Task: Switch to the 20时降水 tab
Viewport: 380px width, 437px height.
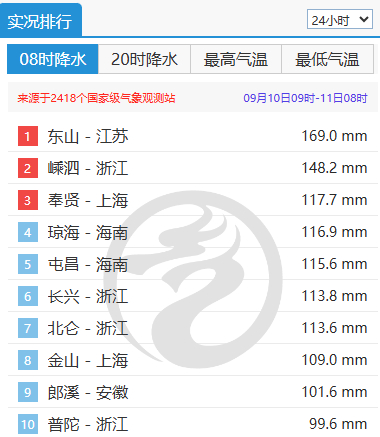Action: [144, 59]
